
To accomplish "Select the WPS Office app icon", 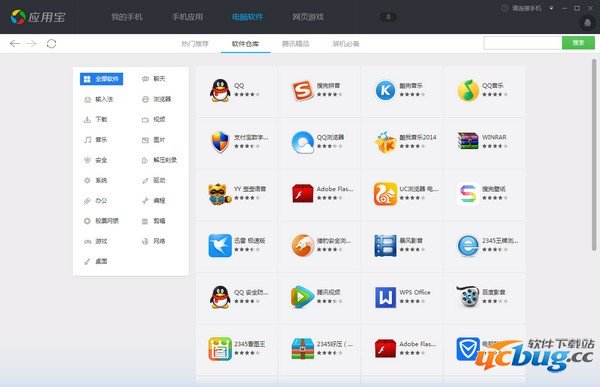I will pos(385,297).
